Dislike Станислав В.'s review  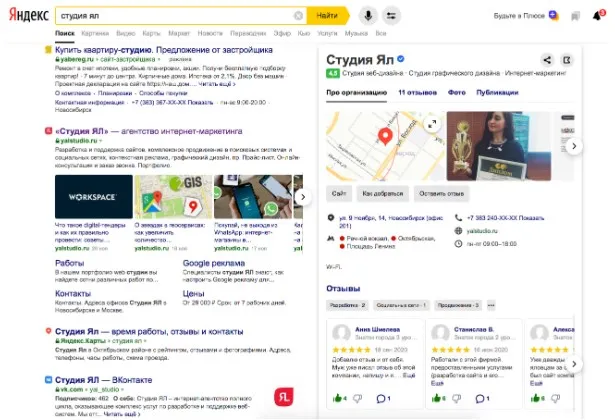click(457, 398)
